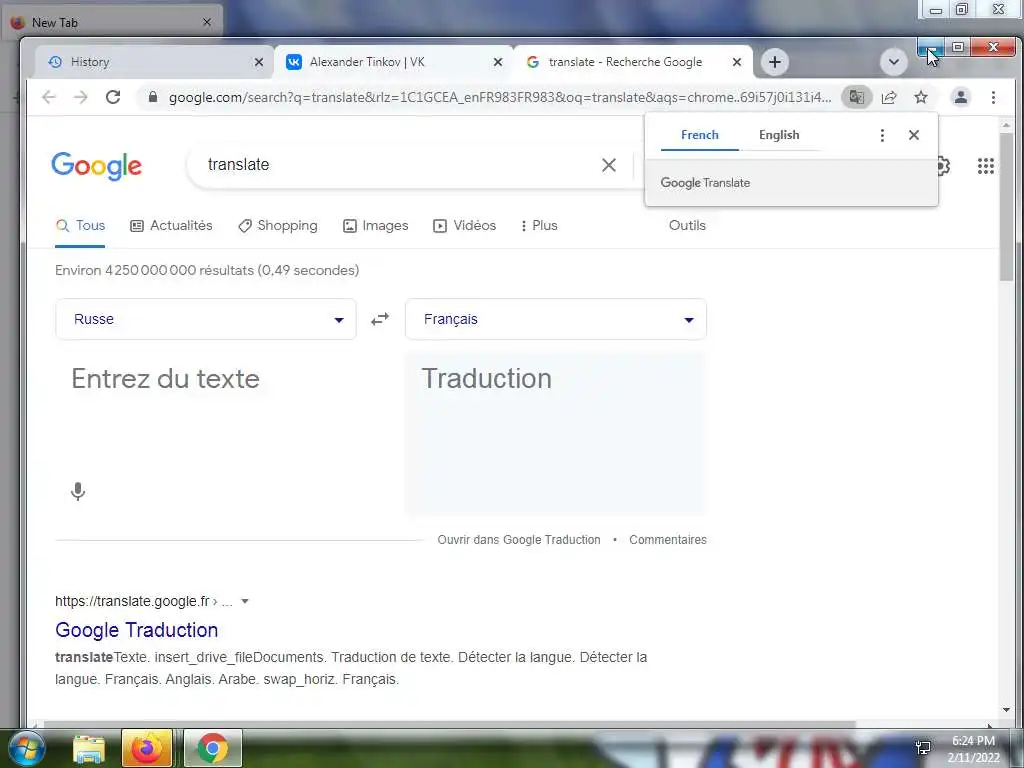Close the translate Recherche Google tab
Image resolution: width=1024 pixels, height=768 pixels.
[x=737, y=62]
